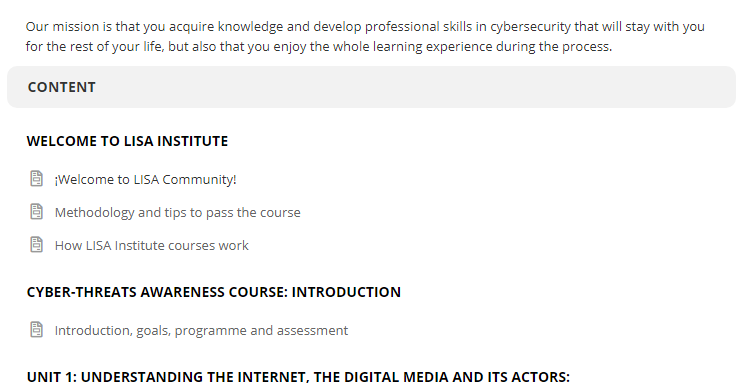Image resolution: width=751 pixels, height=389 pixels.
Task: Click the lesson icon beside Introduction, goals, programme
Action: 37,330
